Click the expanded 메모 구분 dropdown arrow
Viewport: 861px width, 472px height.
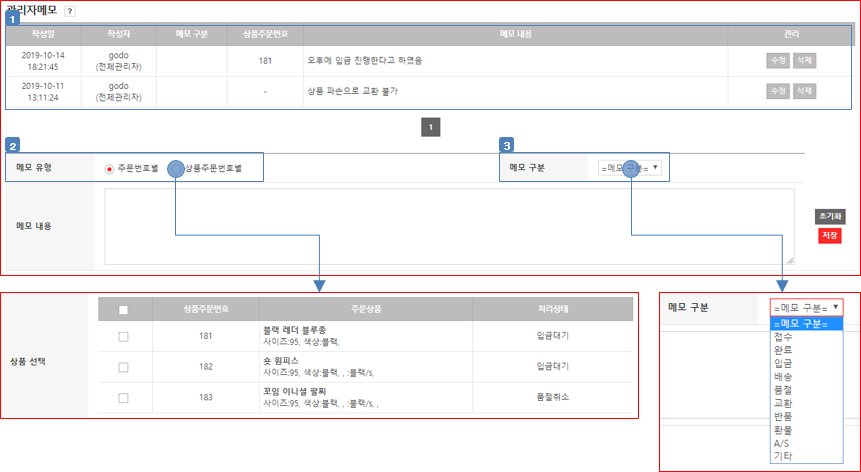tap(836, 307)
